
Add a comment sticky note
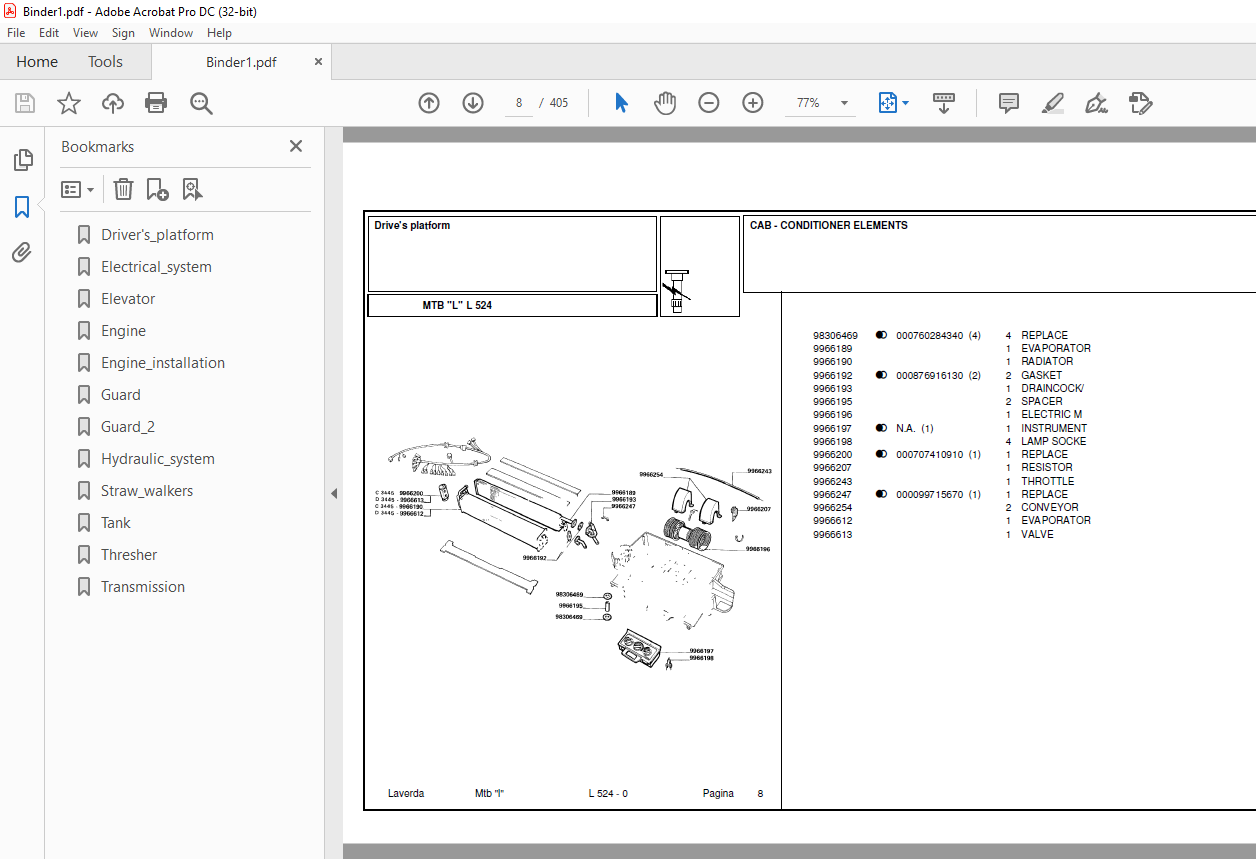click(1009, 103)
